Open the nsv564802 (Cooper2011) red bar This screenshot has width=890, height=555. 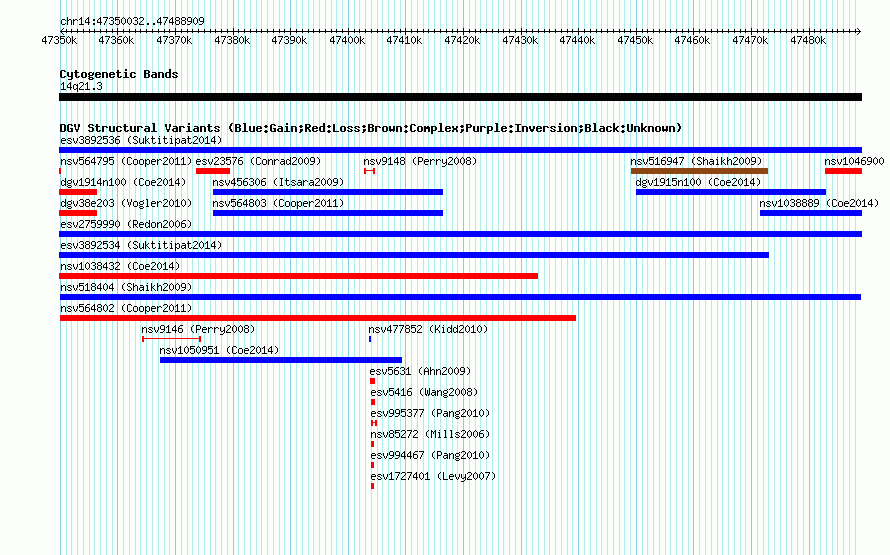[x=318, y=318]
